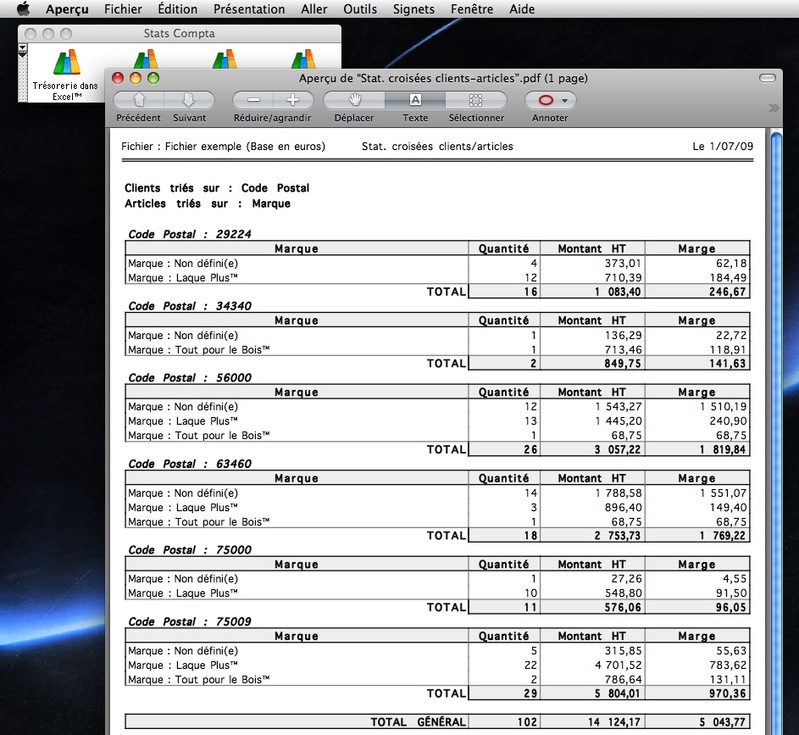The image size is (799, 735).
Task: Click 'Clients triés sur : Code Postal' line
Action: (x=217, y=188)
